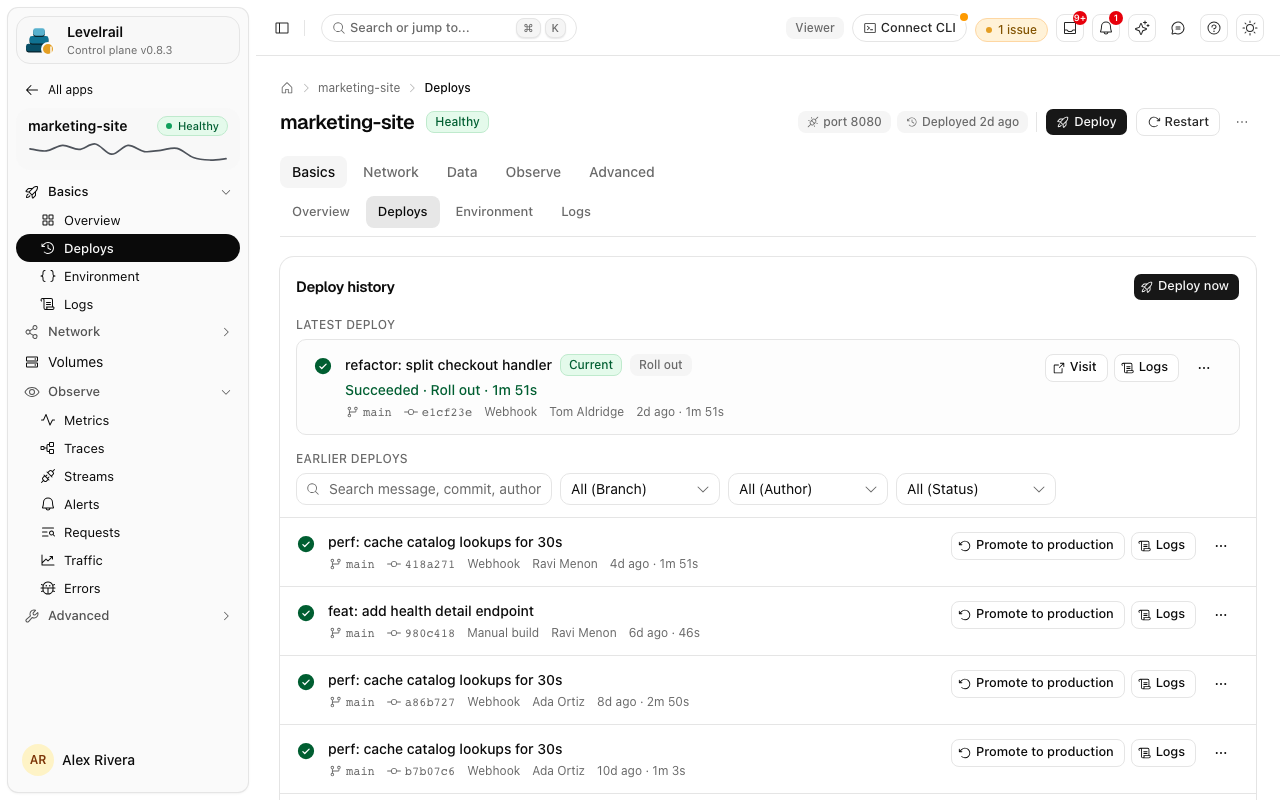Open Streams in the sidebar
1280x800 pixels.
click(128, 477)
